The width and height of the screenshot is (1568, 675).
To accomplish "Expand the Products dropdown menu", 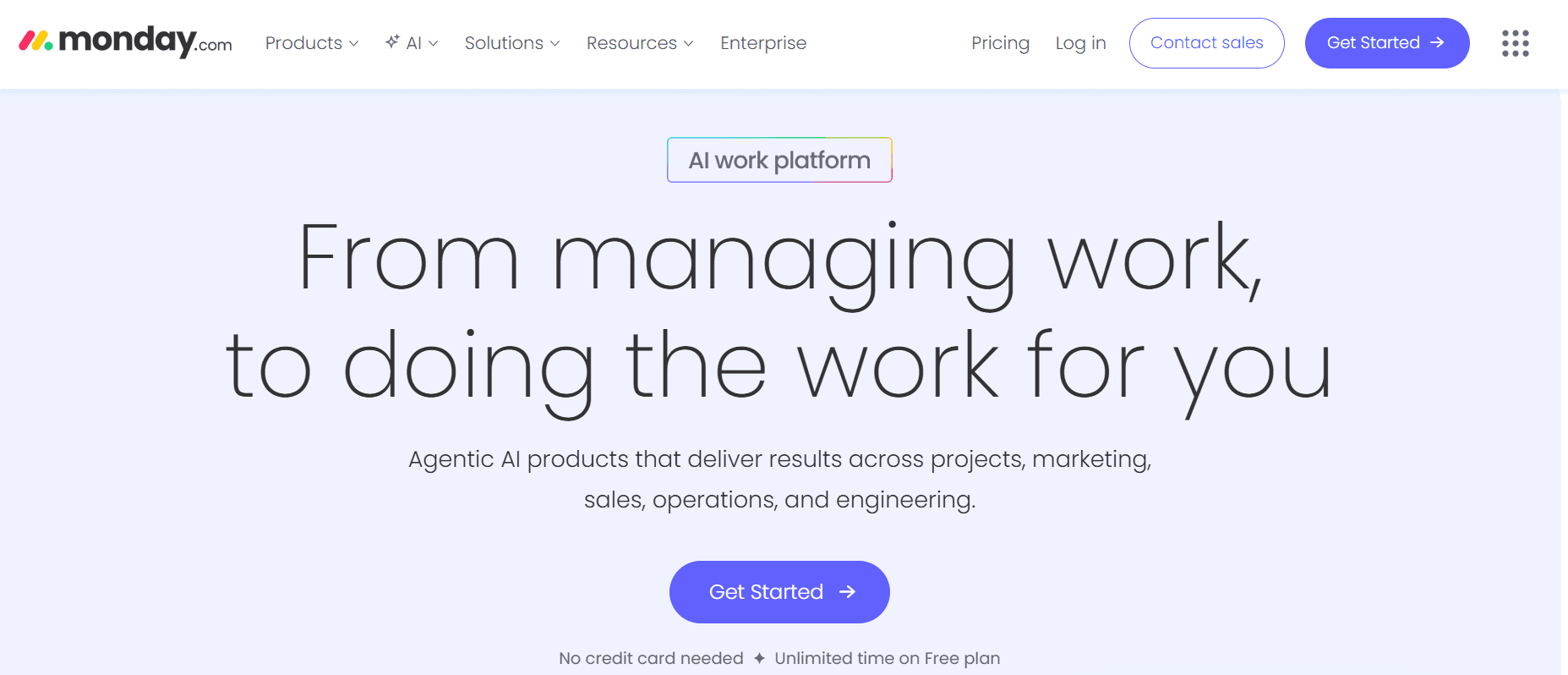I will tap(312, 43).
